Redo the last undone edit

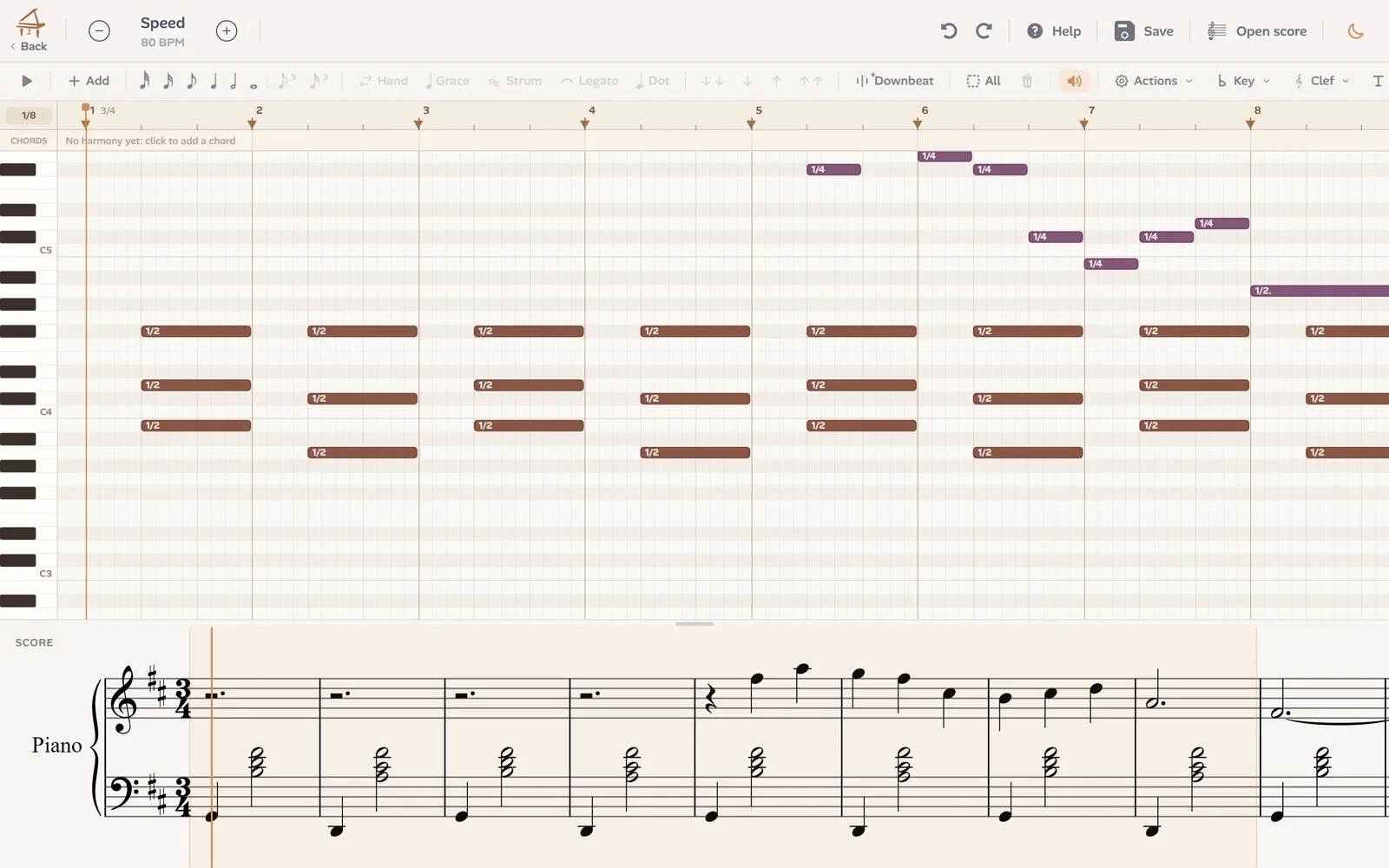point(984,31)
